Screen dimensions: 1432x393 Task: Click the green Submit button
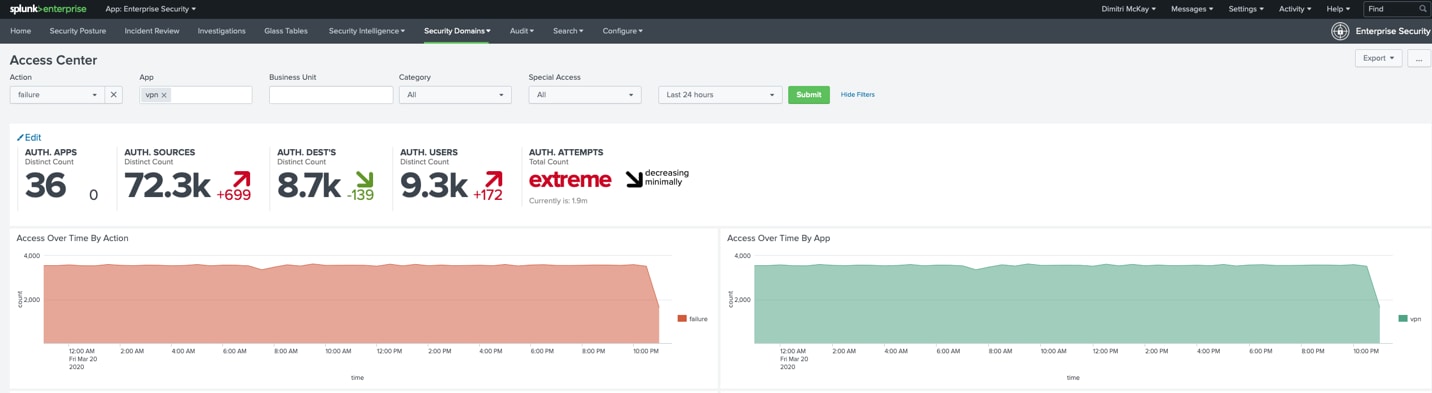pyautogui.click(x=809, y=95)
